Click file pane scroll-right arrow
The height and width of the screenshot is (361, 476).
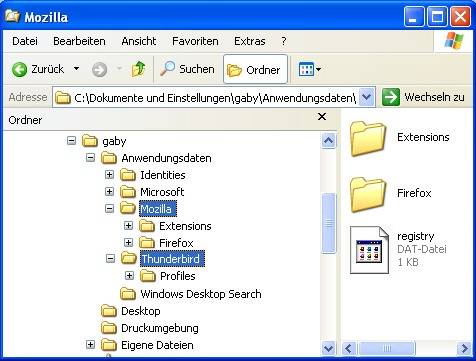click(x=464, y=349)
